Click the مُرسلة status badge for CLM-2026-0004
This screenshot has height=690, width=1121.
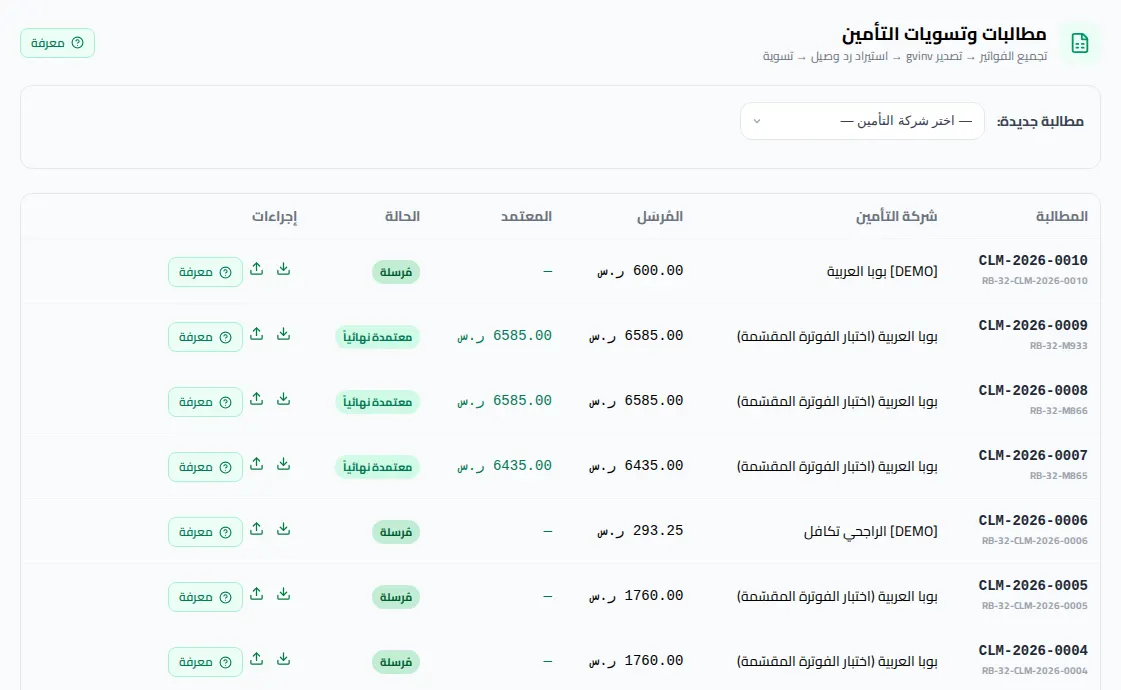(x=396, y=662)
